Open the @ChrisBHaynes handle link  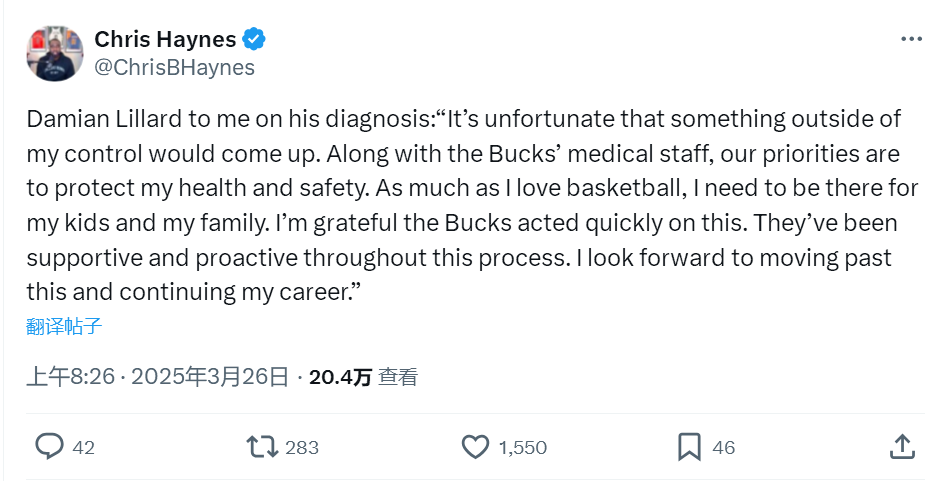point(174,67)
